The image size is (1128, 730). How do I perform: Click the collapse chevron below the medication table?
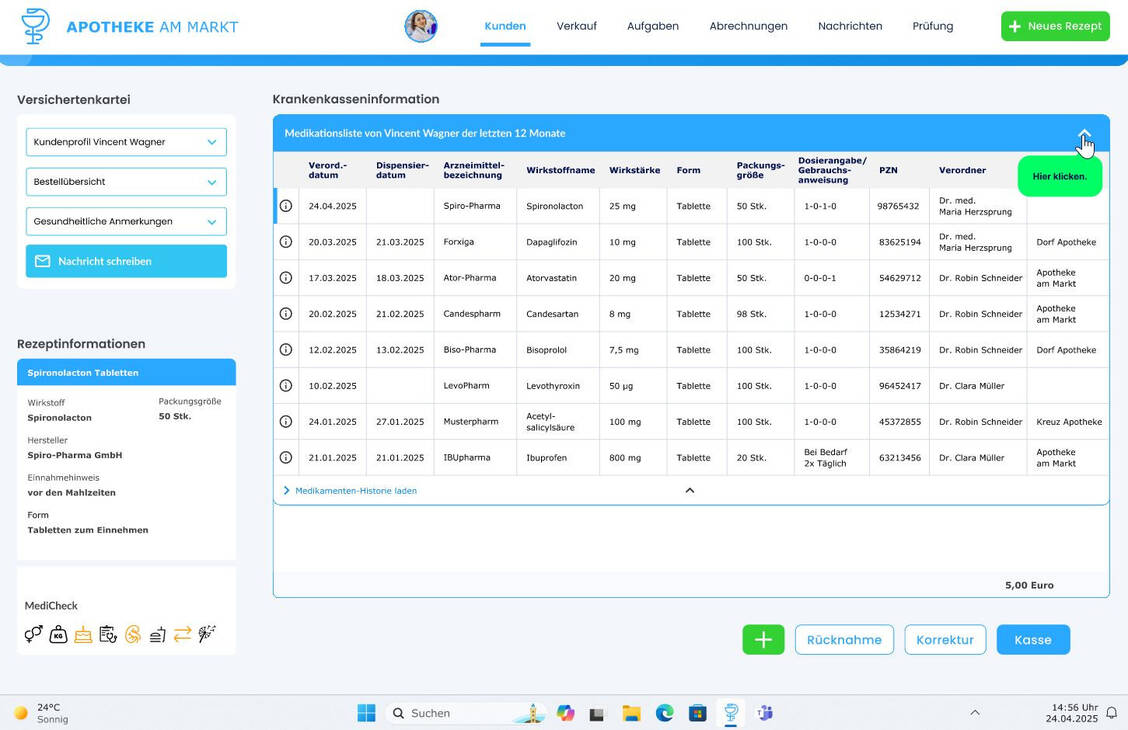689,491
